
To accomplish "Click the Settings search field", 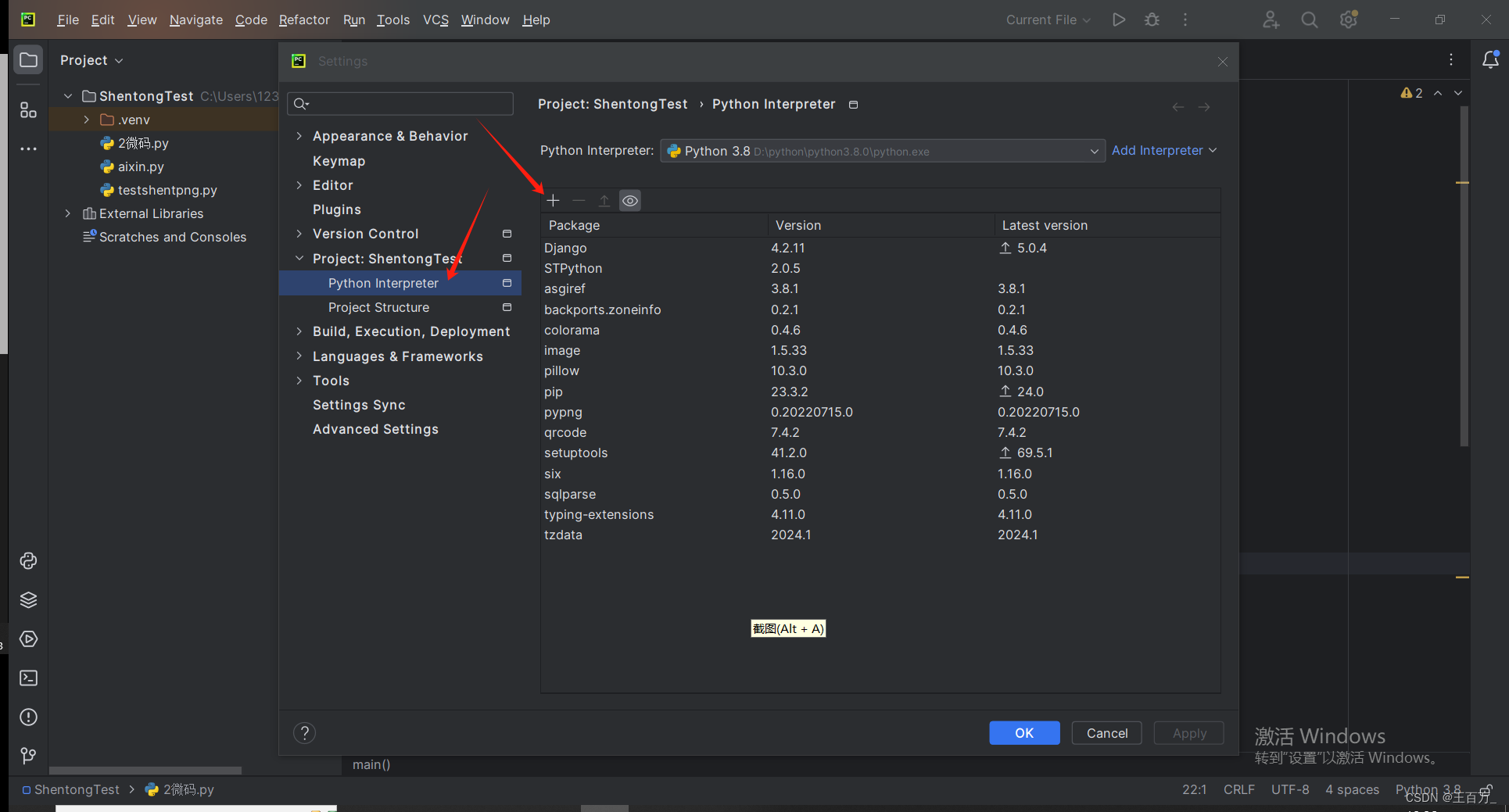I will coord(400,104).
